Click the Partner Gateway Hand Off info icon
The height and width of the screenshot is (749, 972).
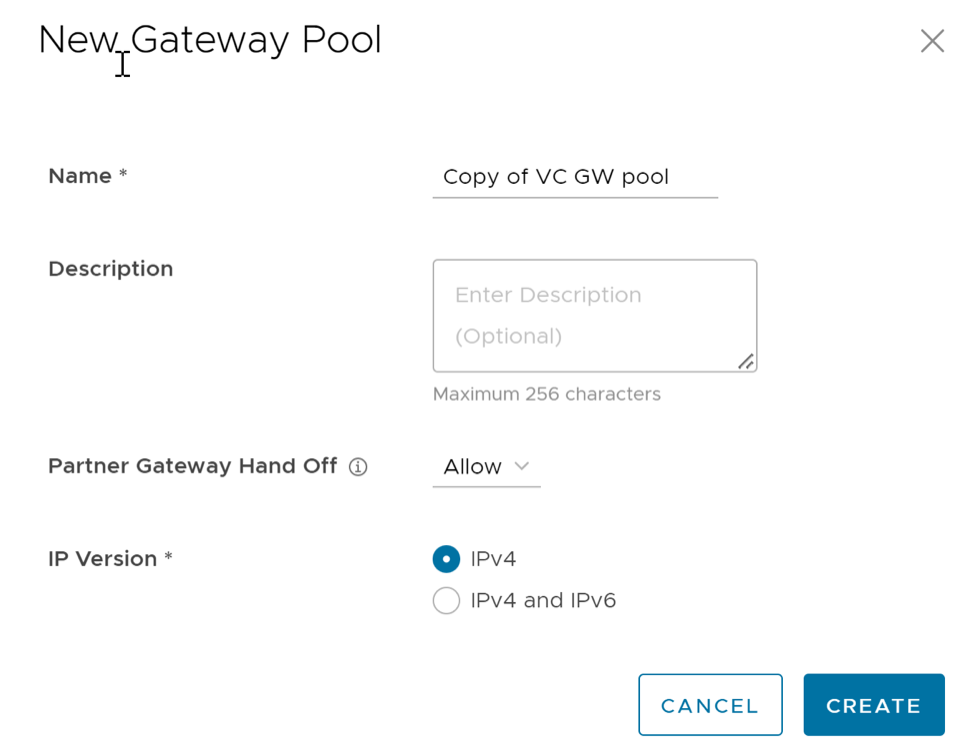tap(358, 467)
